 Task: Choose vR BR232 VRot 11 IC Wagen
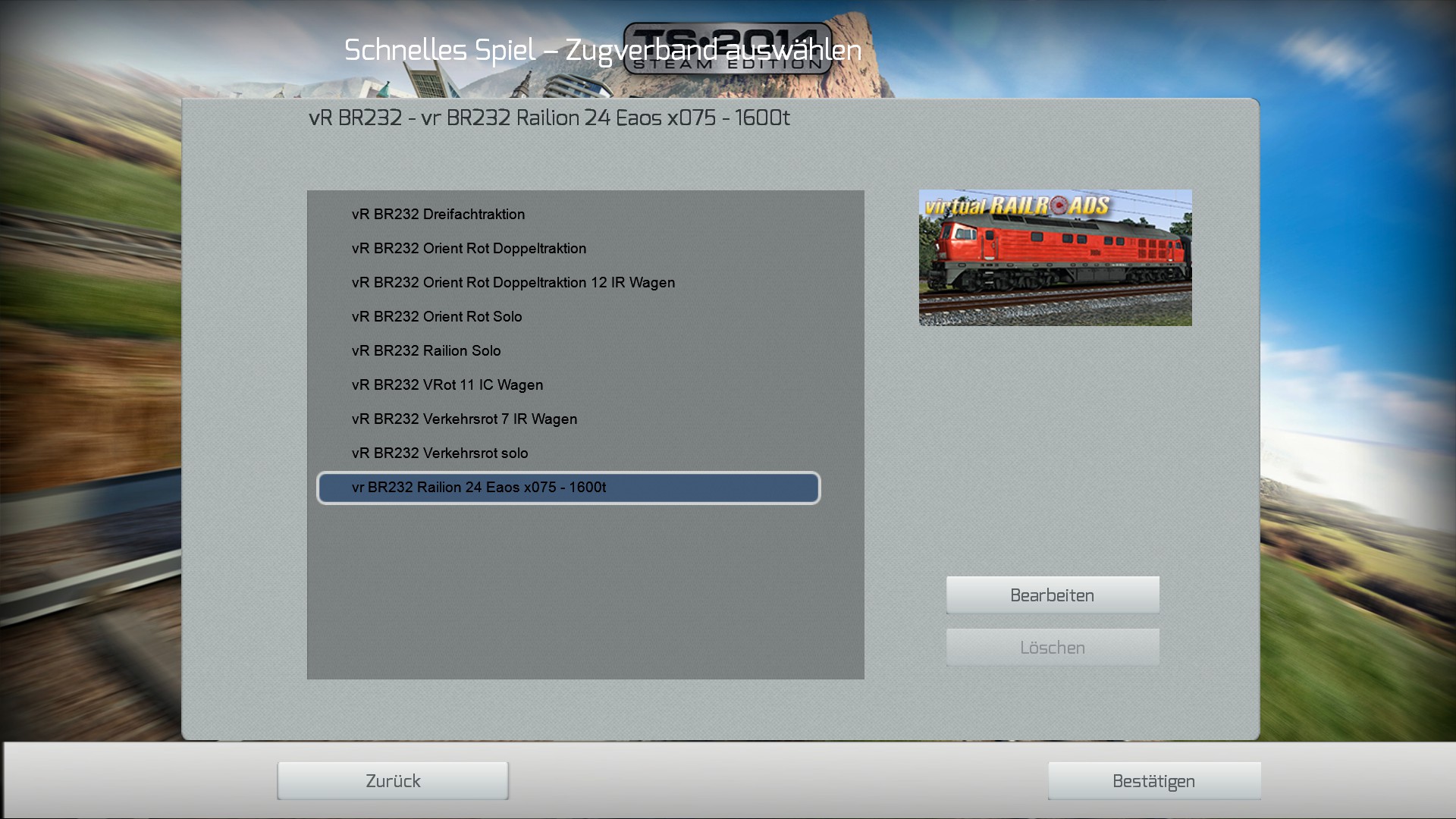447,385
